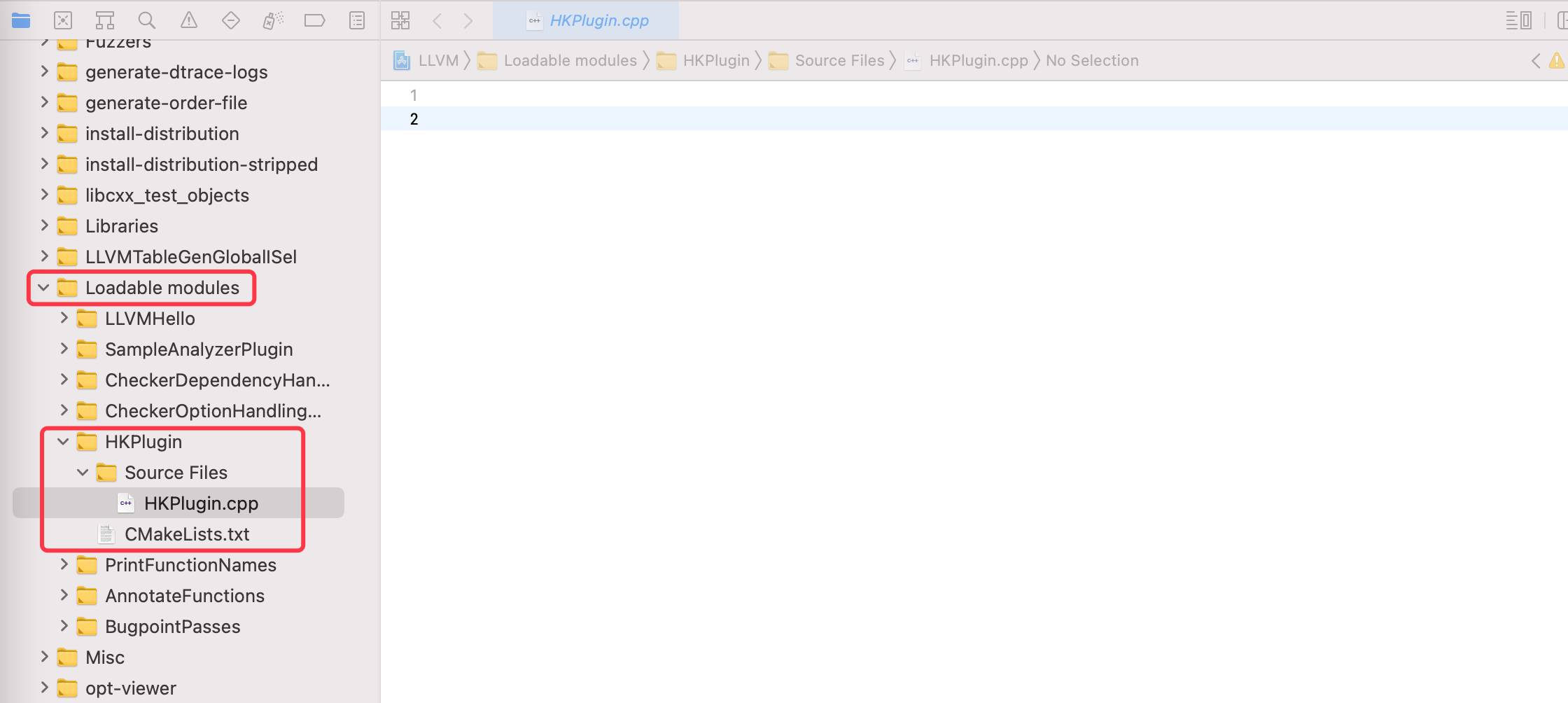Expand the install-distribution folder

45,133
